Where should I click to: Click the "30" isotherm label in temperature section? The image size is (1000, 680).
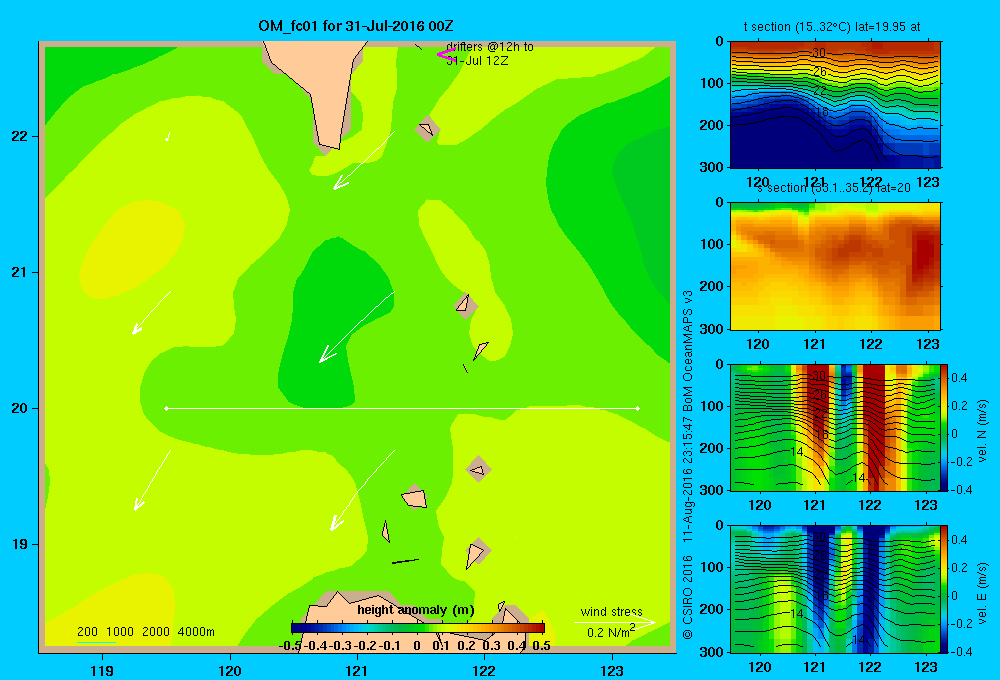click(819, 53)
